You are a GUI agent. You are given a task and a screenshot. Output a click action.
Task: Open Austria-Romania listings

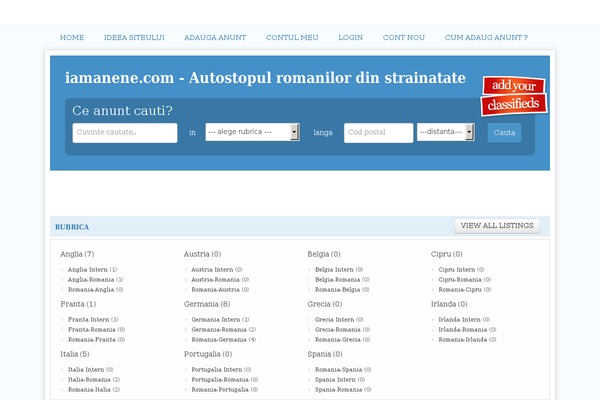[x=220, y=279]
